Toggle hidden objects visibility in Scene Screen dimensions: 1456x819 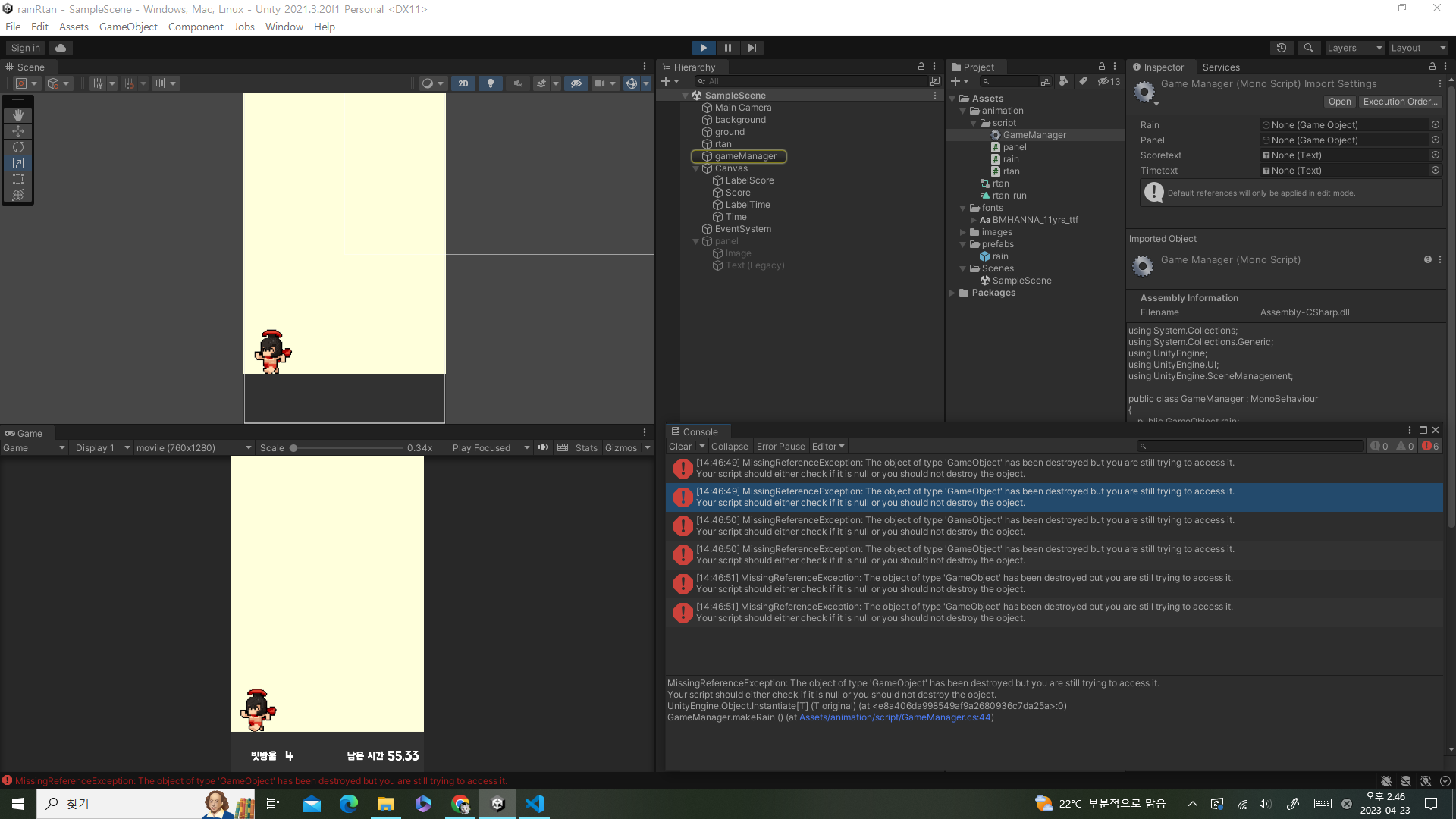[x=576, y=83]
